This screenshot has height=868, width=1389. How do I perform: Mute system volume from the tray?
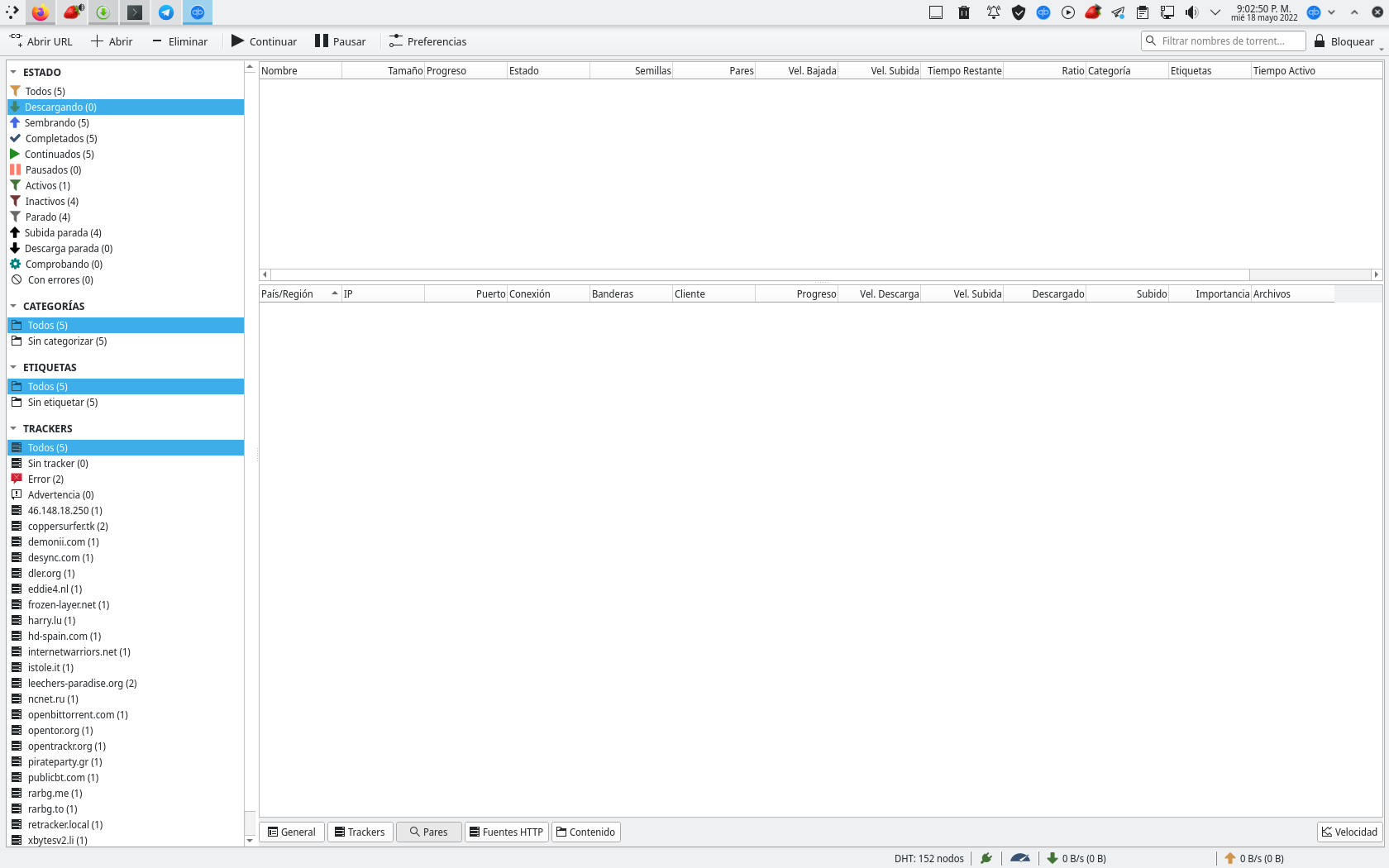pos(1192,12)
